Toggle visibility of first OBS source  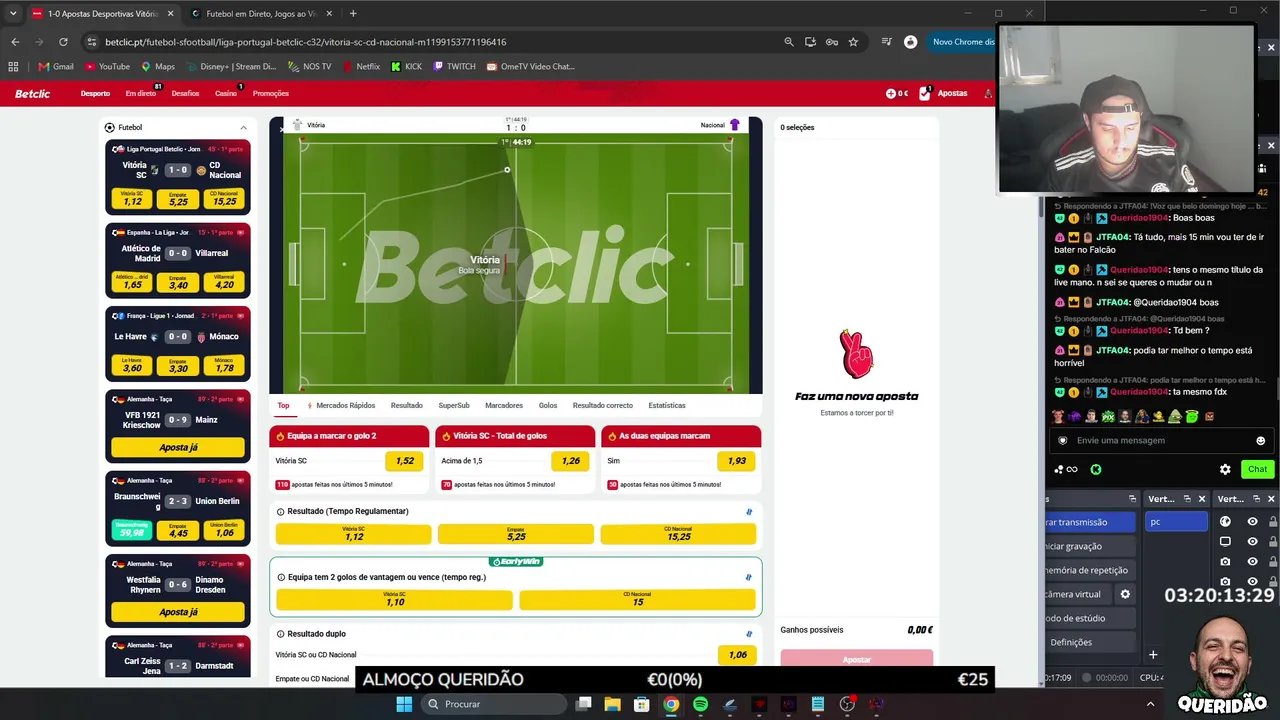pyautogui.click(x=1252, y=522)
